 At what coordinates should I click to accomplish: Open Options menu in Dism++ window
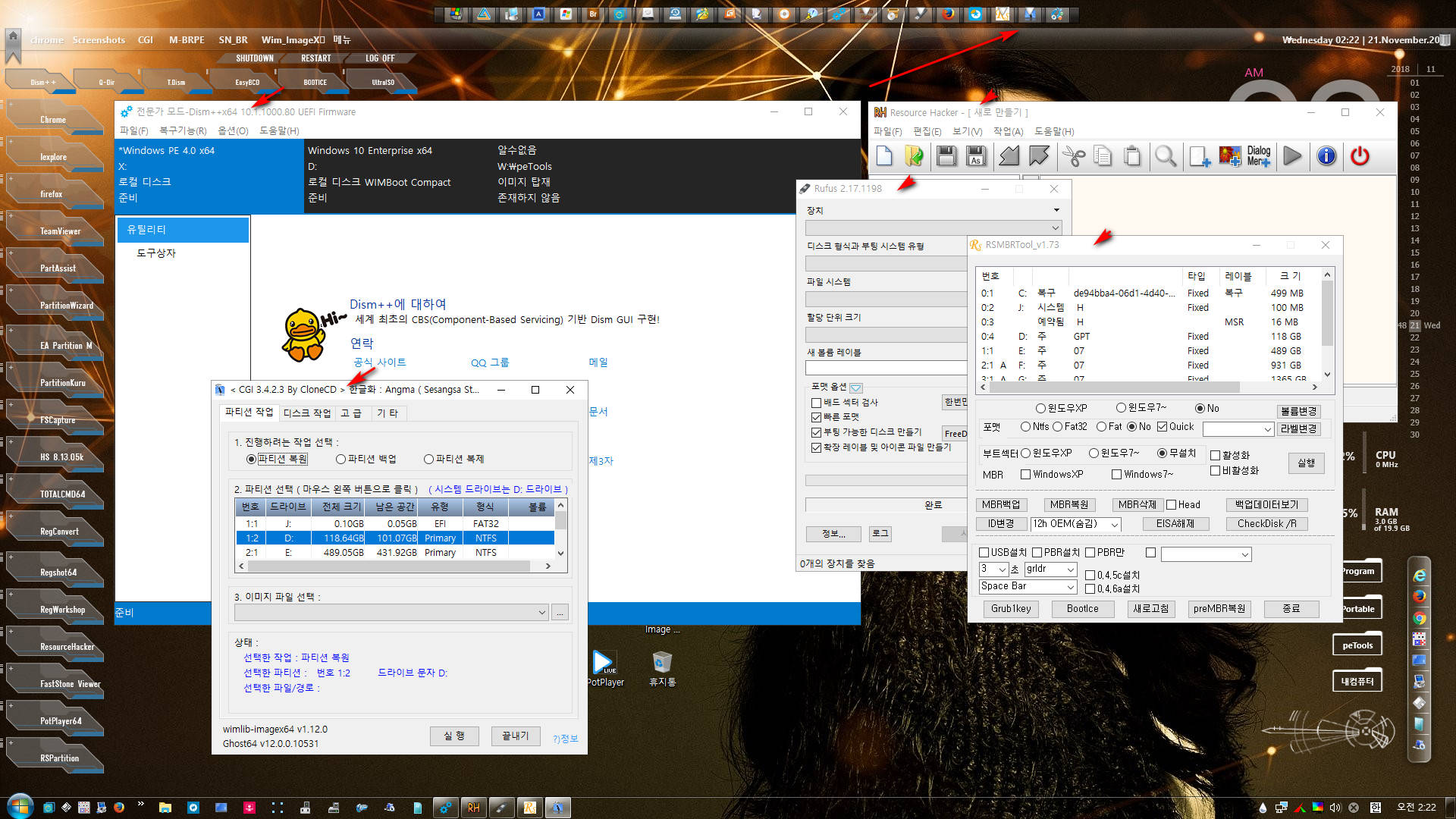(x=233, y=130)
